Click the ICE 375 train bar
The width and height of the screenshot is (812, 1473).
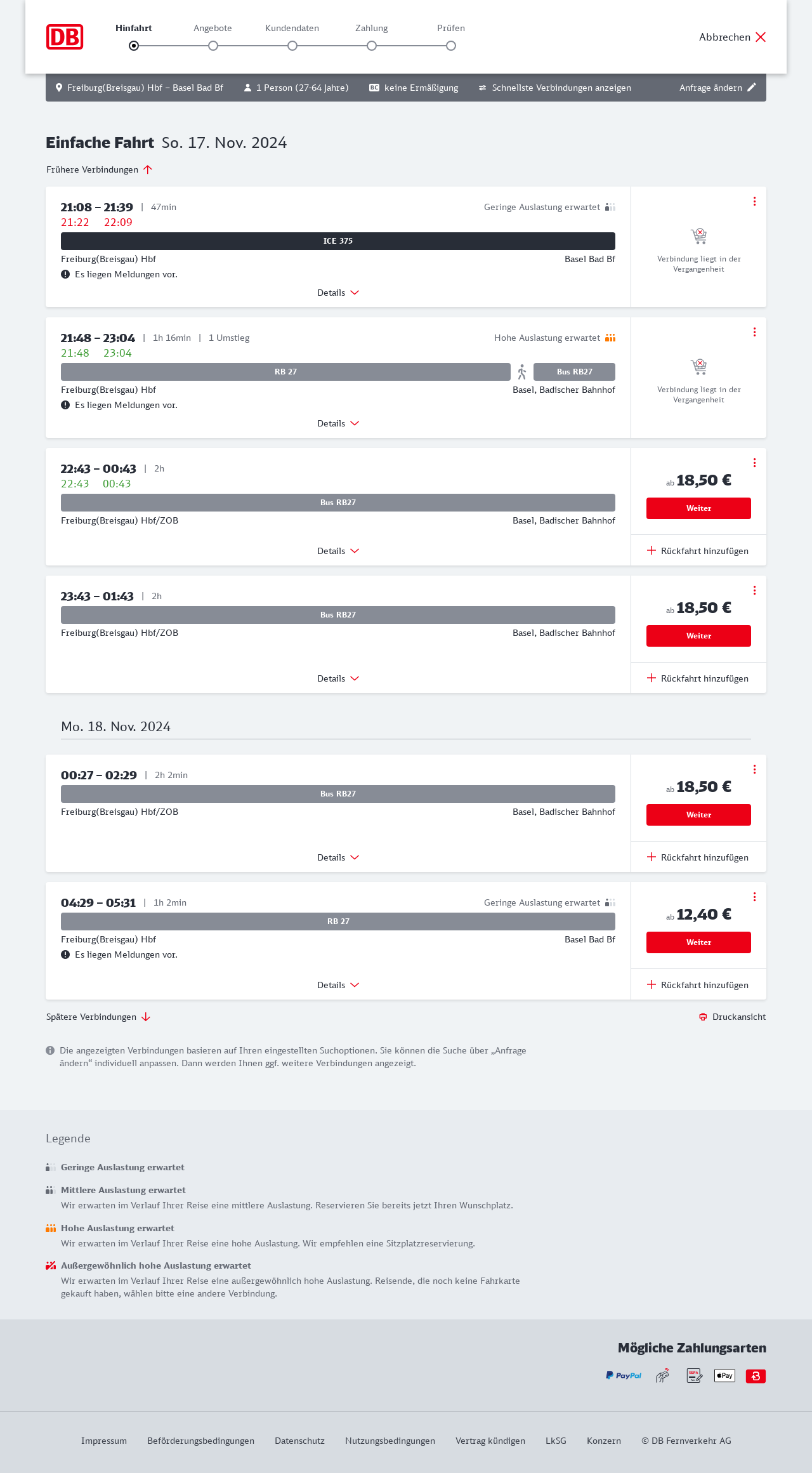click(x=338, y=241)
